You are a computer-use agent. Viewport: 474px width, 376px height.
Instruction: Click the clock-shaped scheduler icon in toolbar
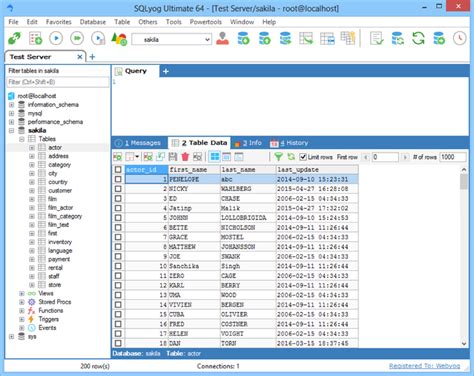(460, 38)
